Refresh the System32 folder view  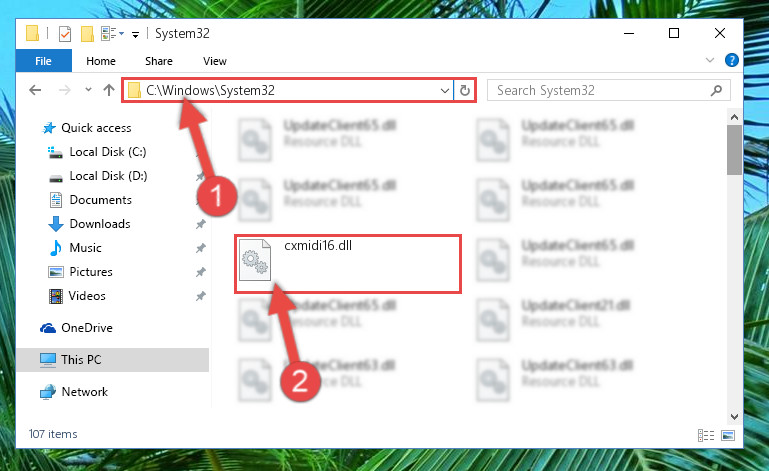click(464, 90)
